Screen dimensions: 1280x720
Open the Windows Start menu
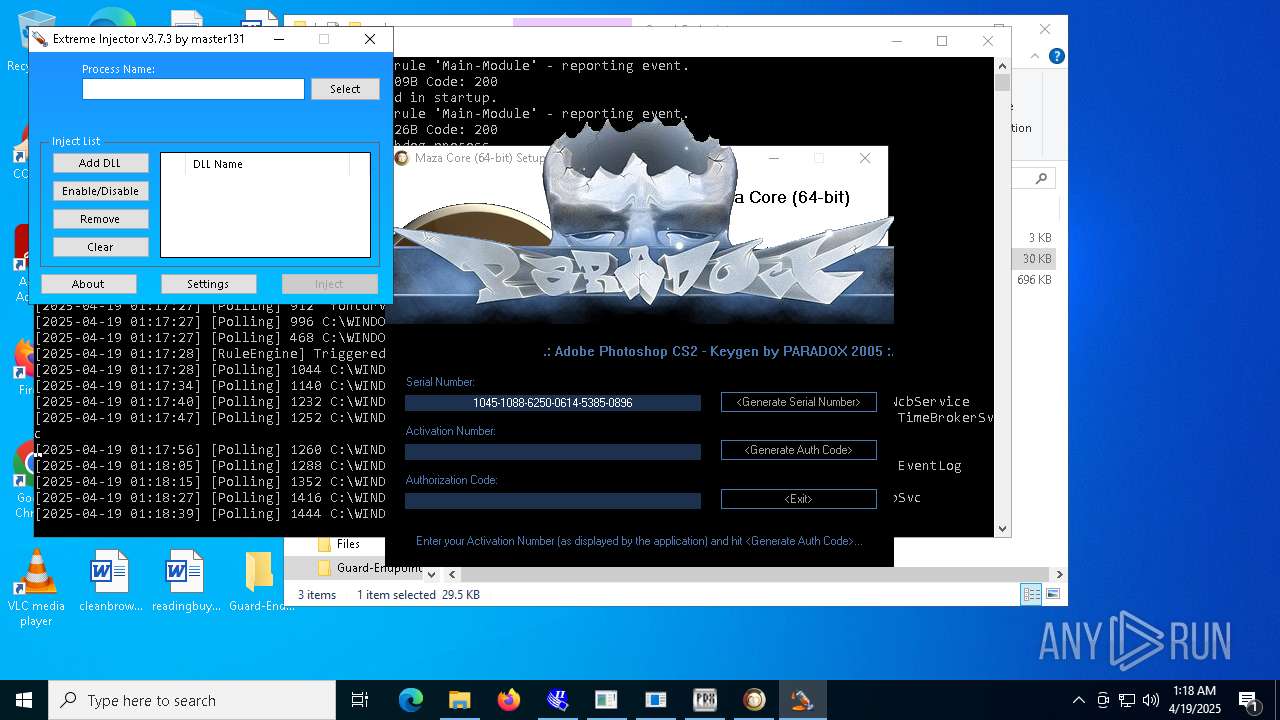click(x=24, y=700)
